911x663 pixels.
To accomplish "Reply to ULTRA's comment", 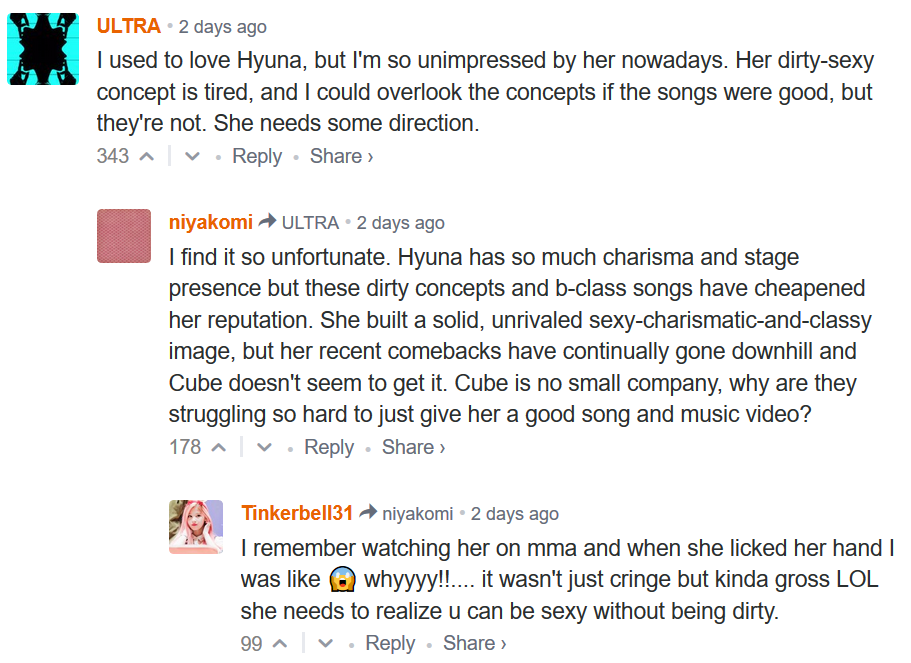I will pos(257,156).
